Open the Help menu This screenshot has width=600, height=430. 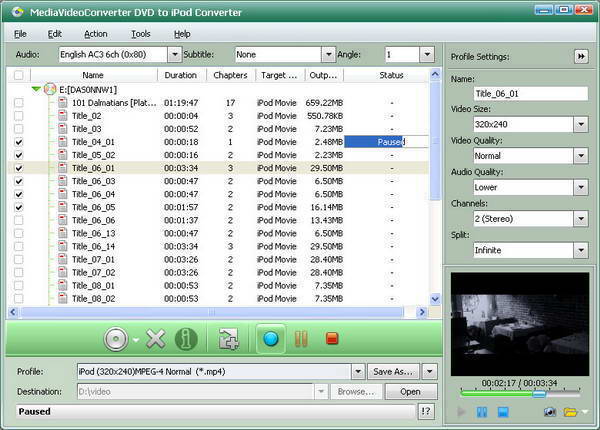pyautogui.click(x=182, y=34)
